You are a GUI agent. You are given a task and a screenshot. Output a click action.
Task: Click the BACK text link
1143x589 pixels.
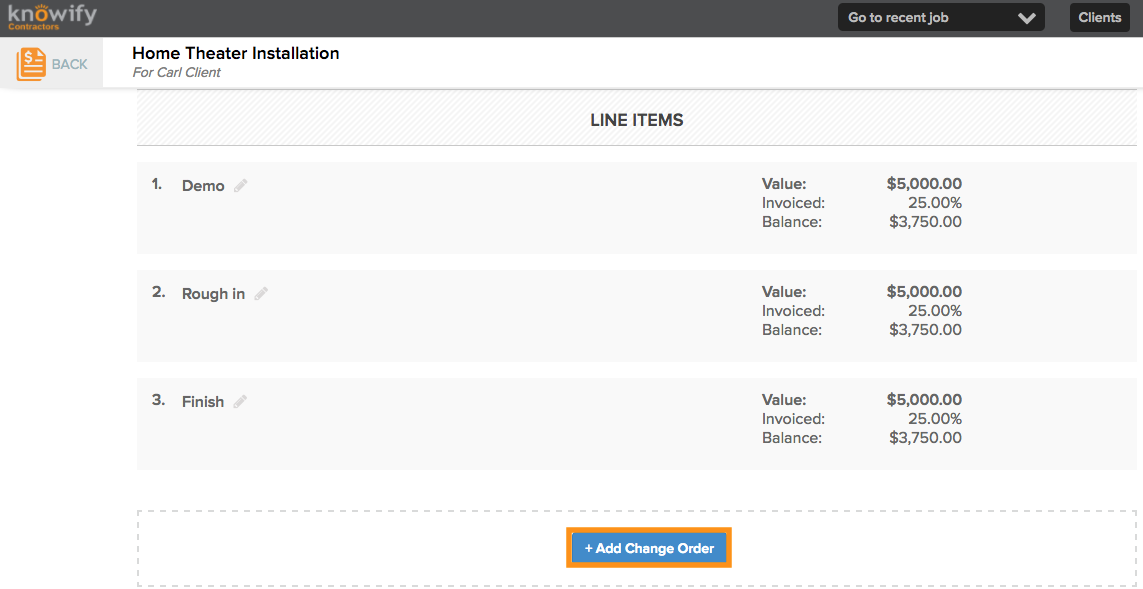pos(69,64)
